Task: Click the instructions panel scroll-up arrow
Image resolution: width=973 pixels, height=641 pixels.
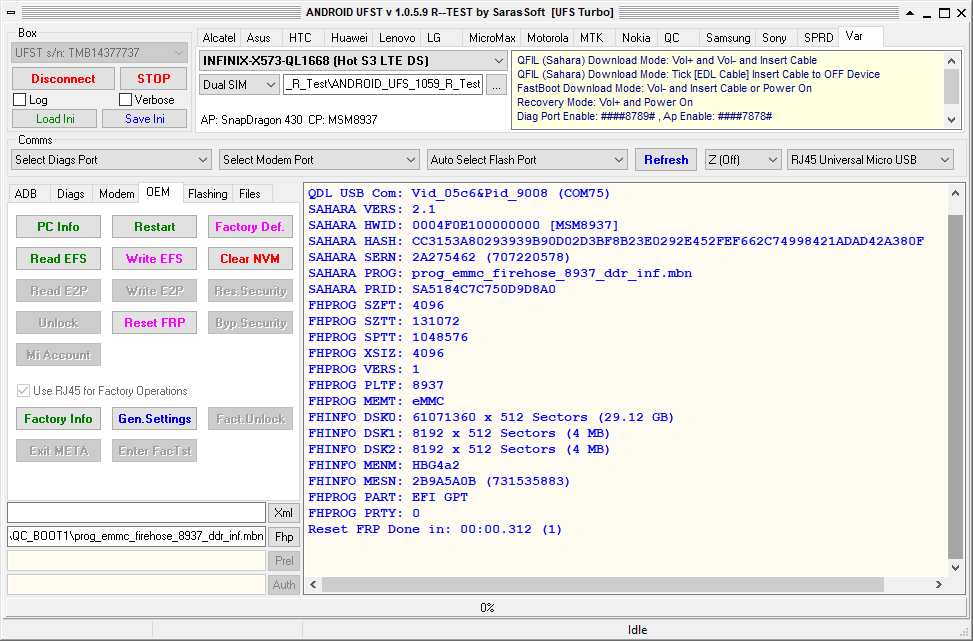Action: pyautogui.click(x=952, y=61)
